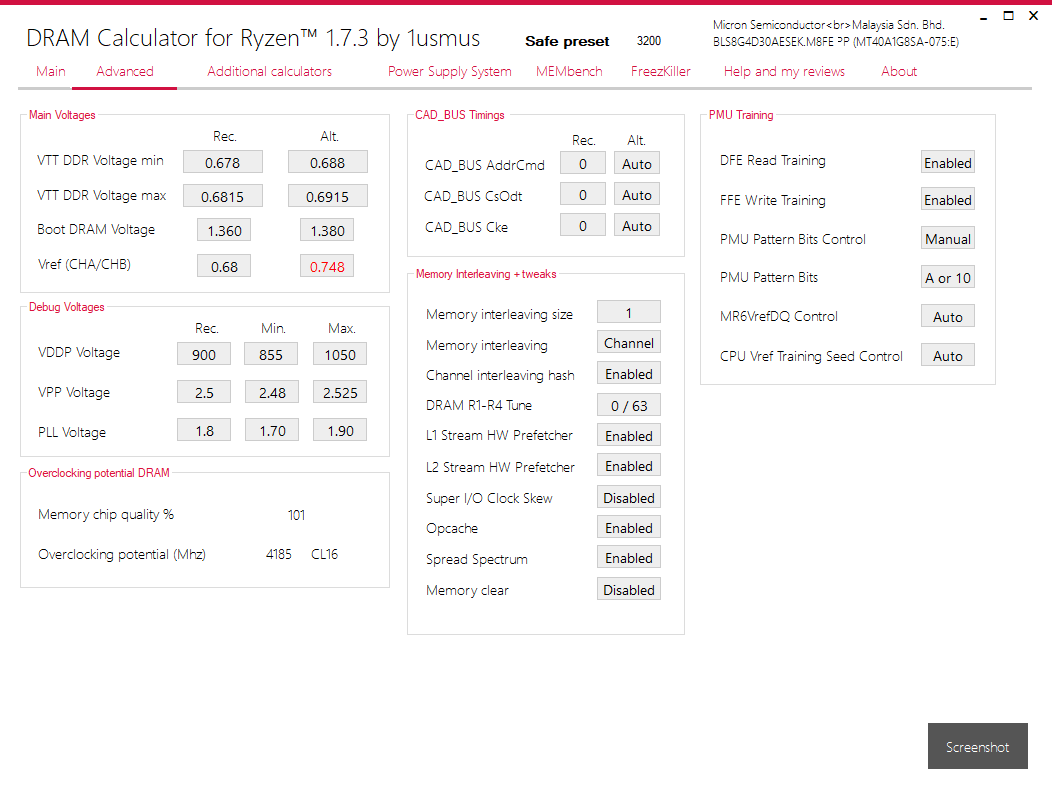1052x791 pixels.
Task: Click PLL Voltage Min. value 1.70
Action: [271, 430]
